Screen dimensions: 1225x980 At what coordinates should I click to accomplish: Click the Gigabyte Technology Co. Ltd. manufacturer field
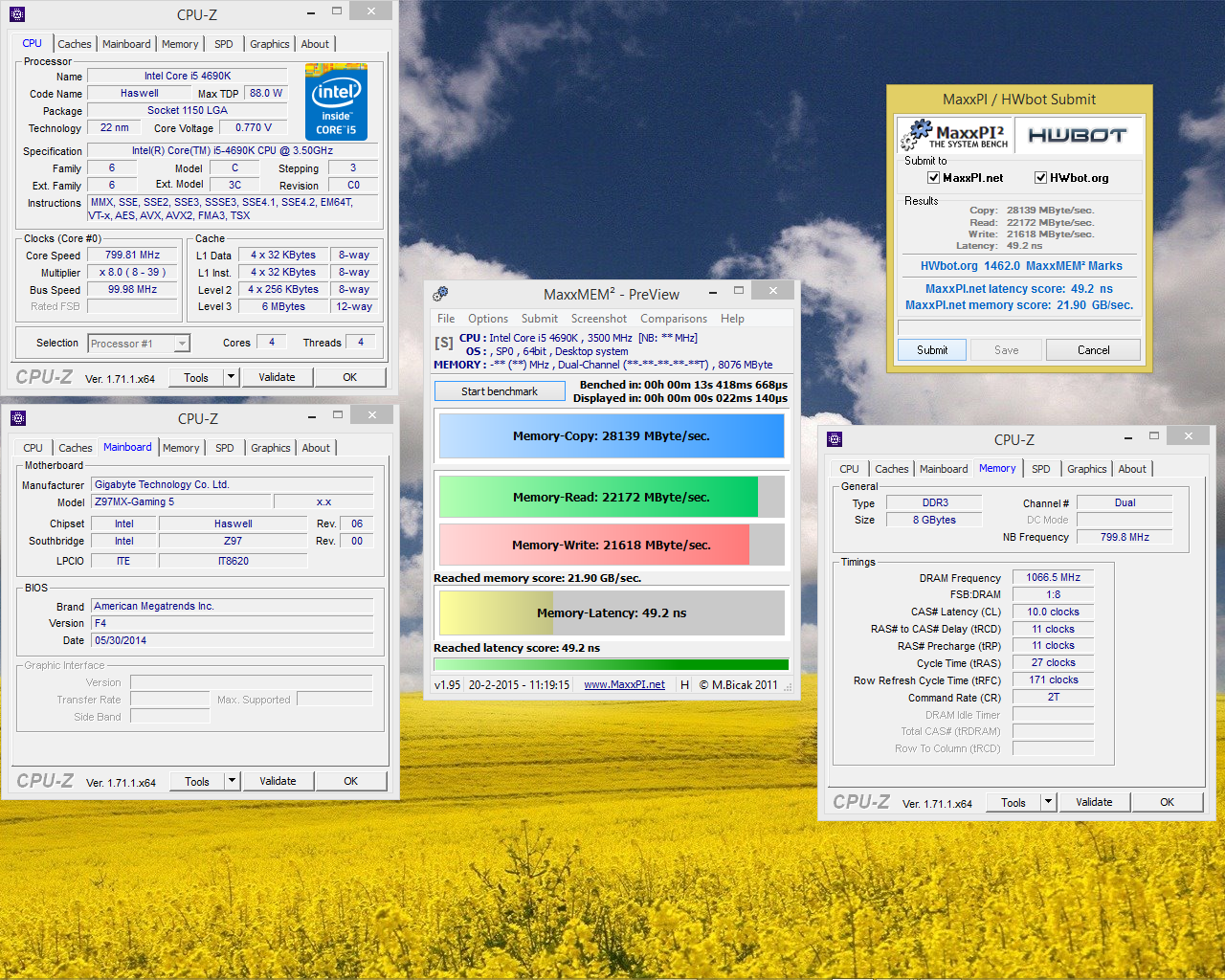click(232, 484)
